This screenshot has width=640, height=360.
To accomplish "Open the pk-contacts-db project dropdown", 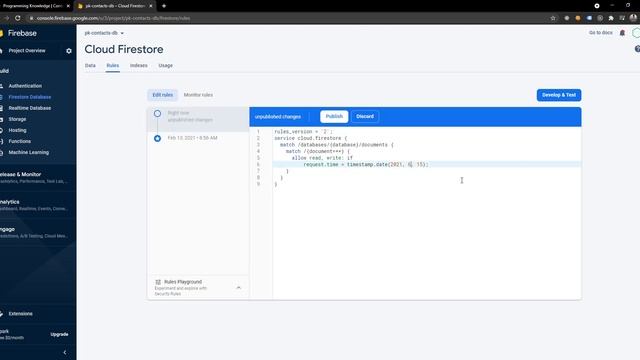I will (x=104, y=33).
